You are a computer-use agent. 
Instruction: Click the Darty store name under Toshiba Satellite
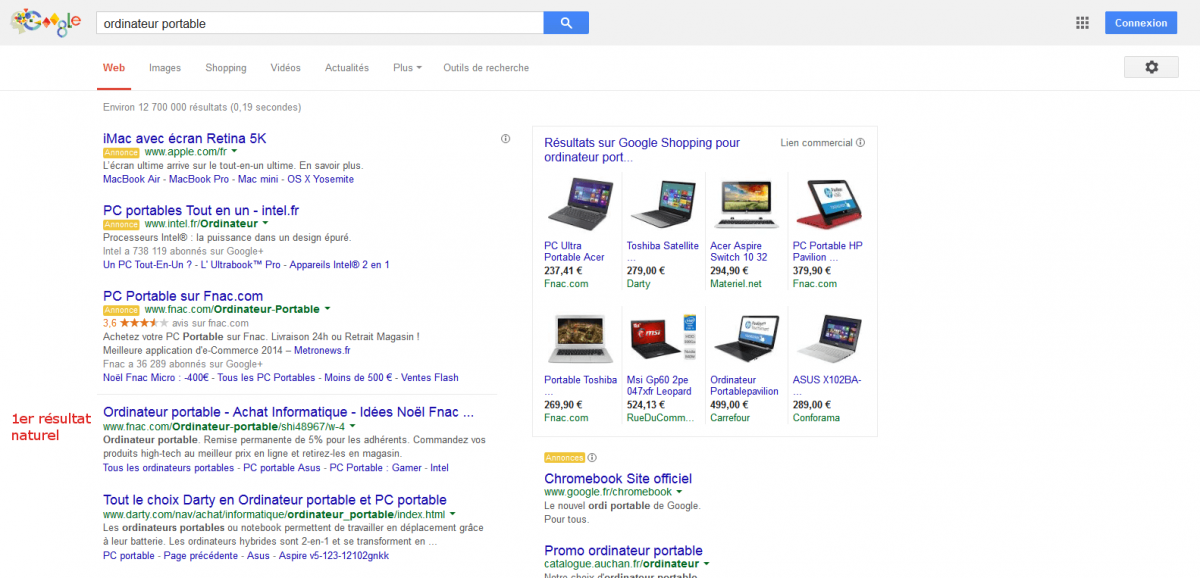coord(639,283)
